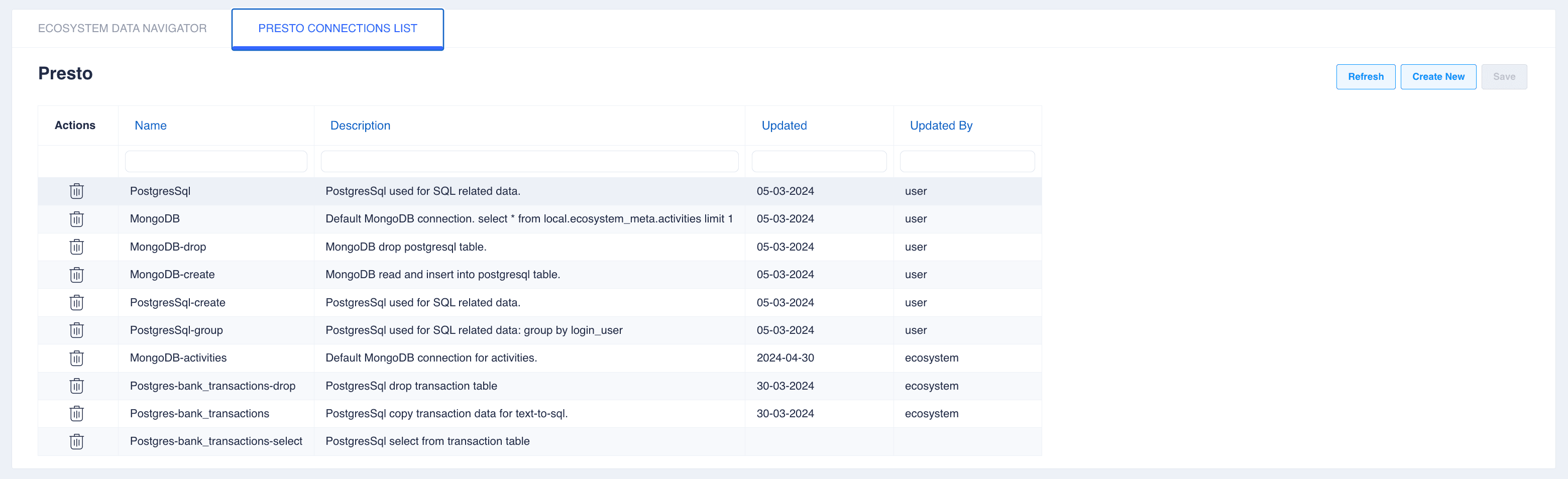Screen dimensions: 1568x479
Task: Delete the PostgresSql-group entry
Action: pos(76,330)
